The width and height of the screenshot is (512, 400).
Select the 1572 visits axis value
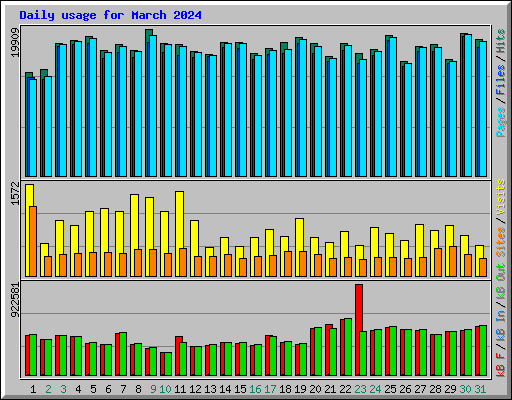tap(15, 193)
